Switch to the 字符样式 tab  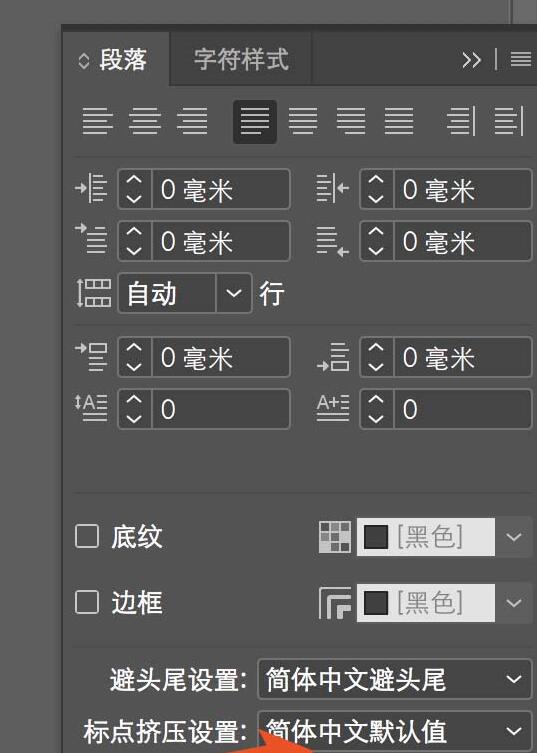[241, 60]
